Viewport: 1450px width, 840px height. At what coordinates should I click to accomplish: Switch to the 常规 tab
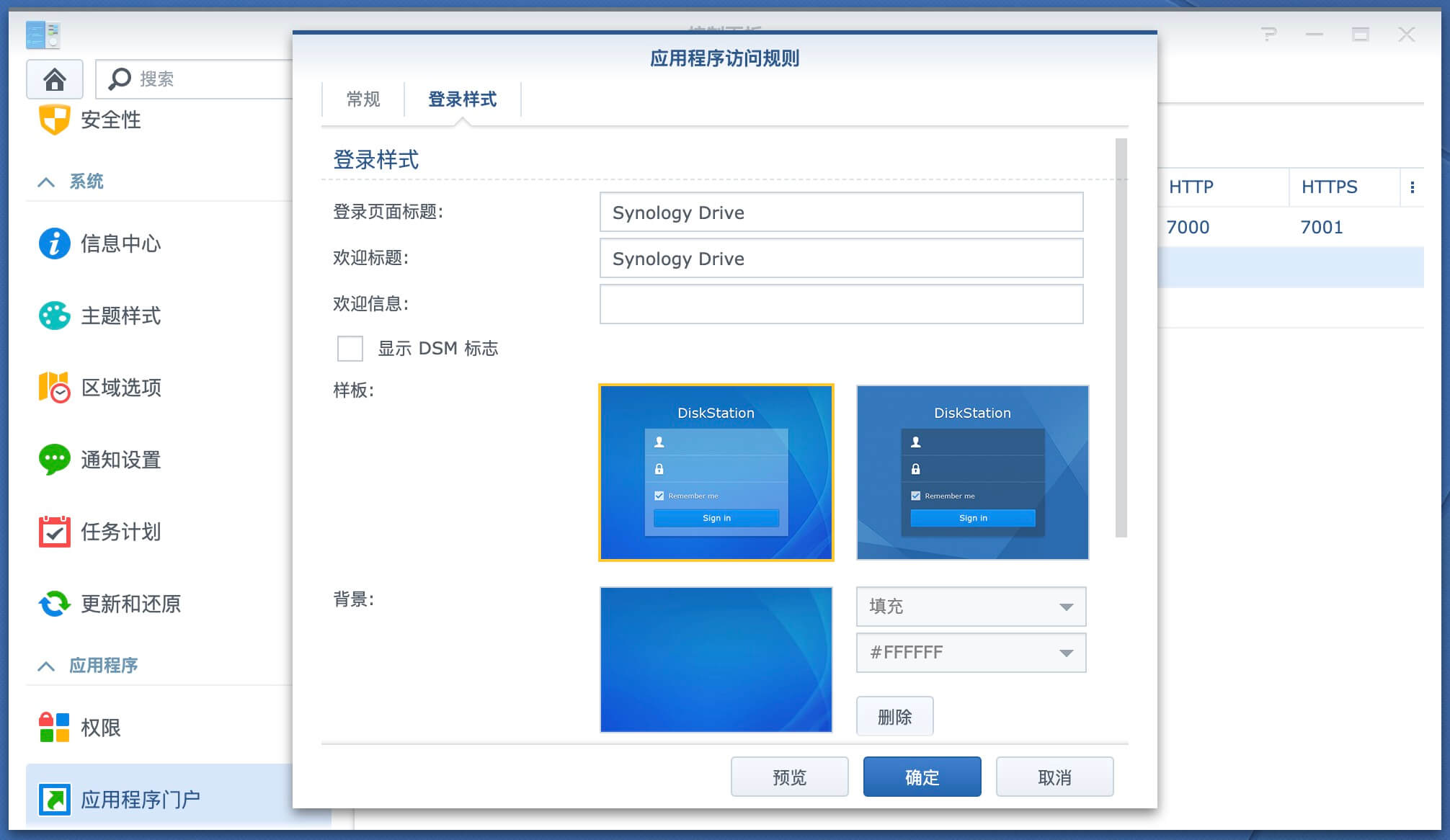pos(363,99)
